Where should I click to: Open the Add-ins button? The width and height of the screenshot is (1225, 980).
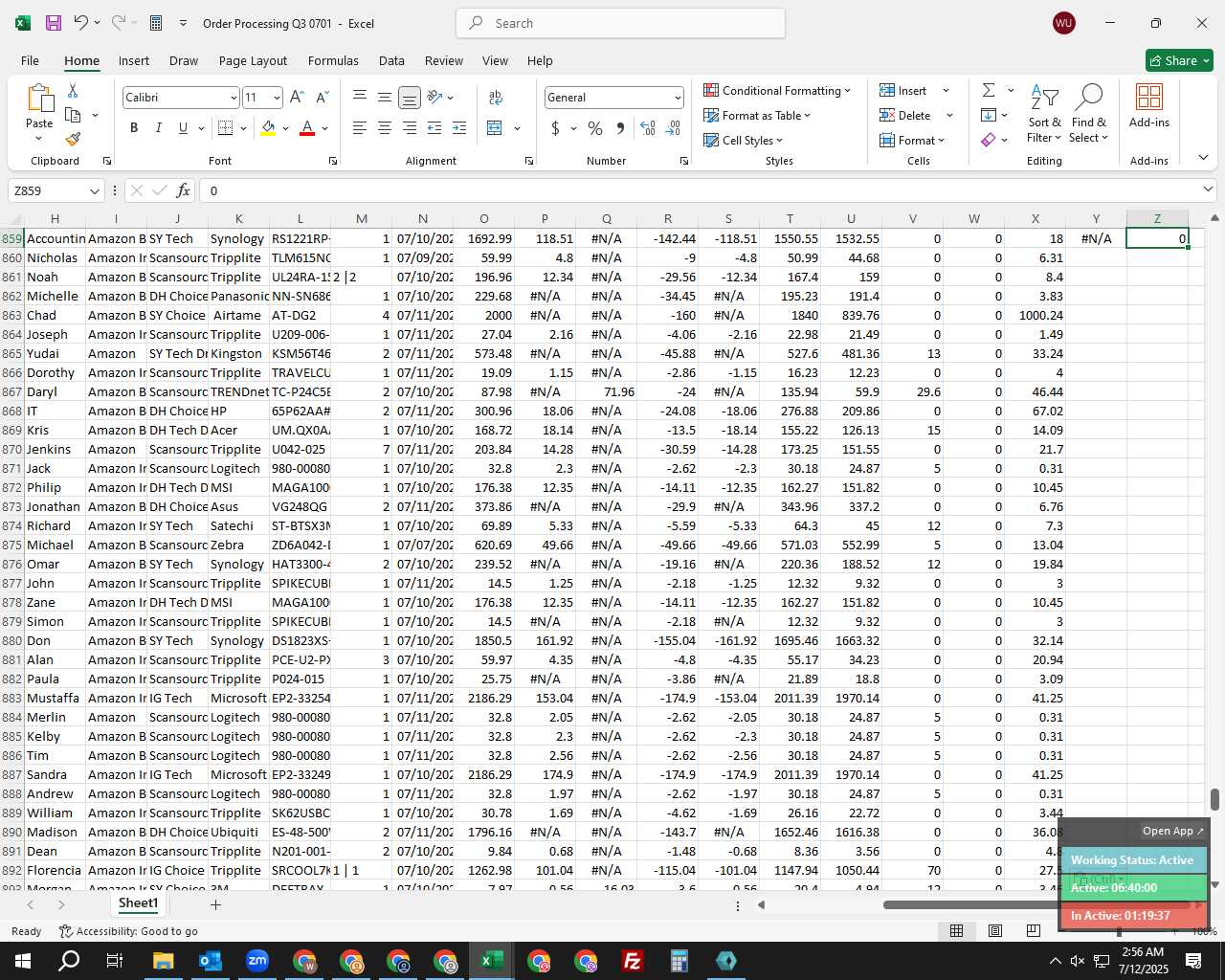pyautogui.click(x=1149, y=106)
